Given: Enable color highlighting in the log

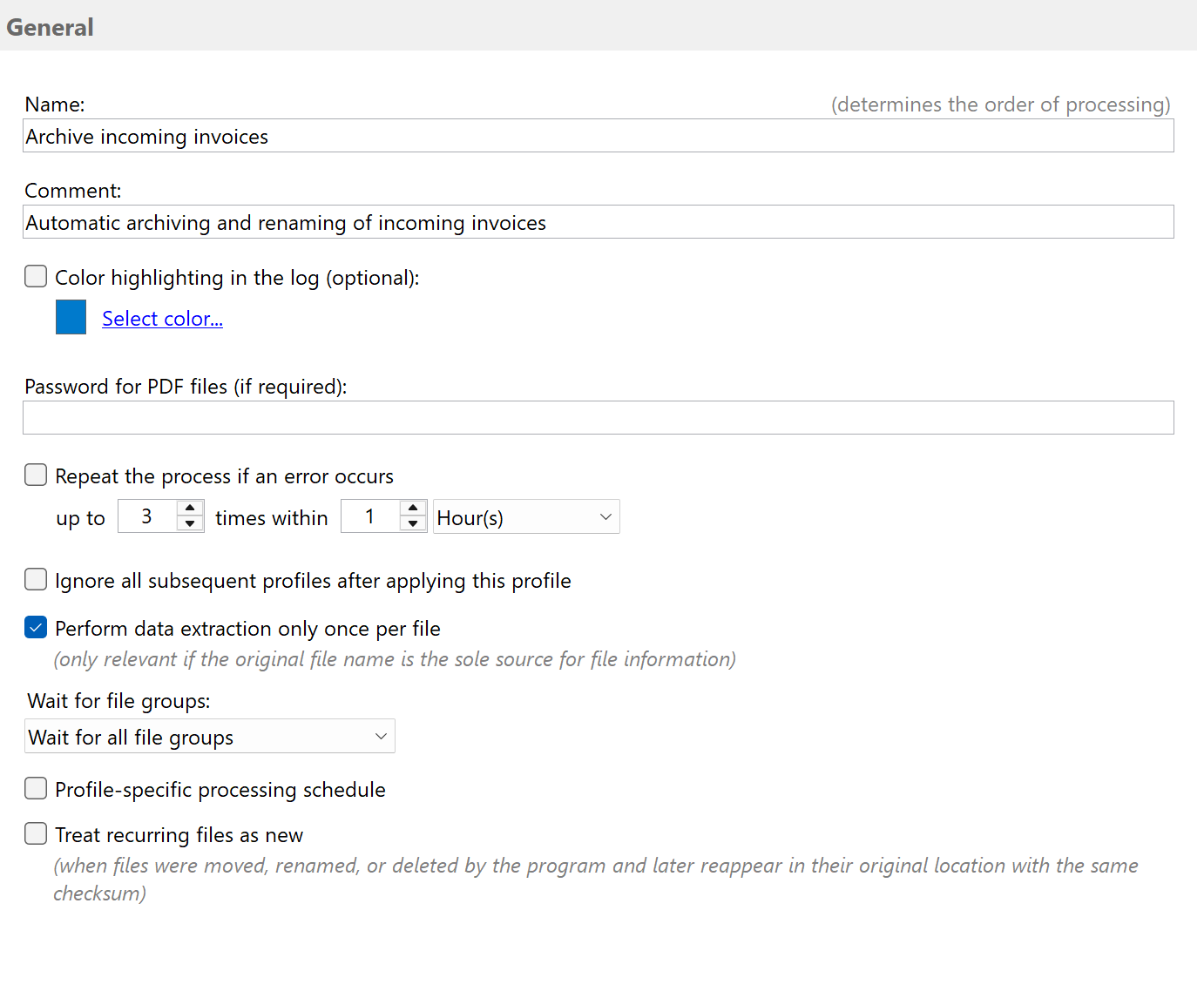Looking at the screenshot, I should [x=36, y=276].
